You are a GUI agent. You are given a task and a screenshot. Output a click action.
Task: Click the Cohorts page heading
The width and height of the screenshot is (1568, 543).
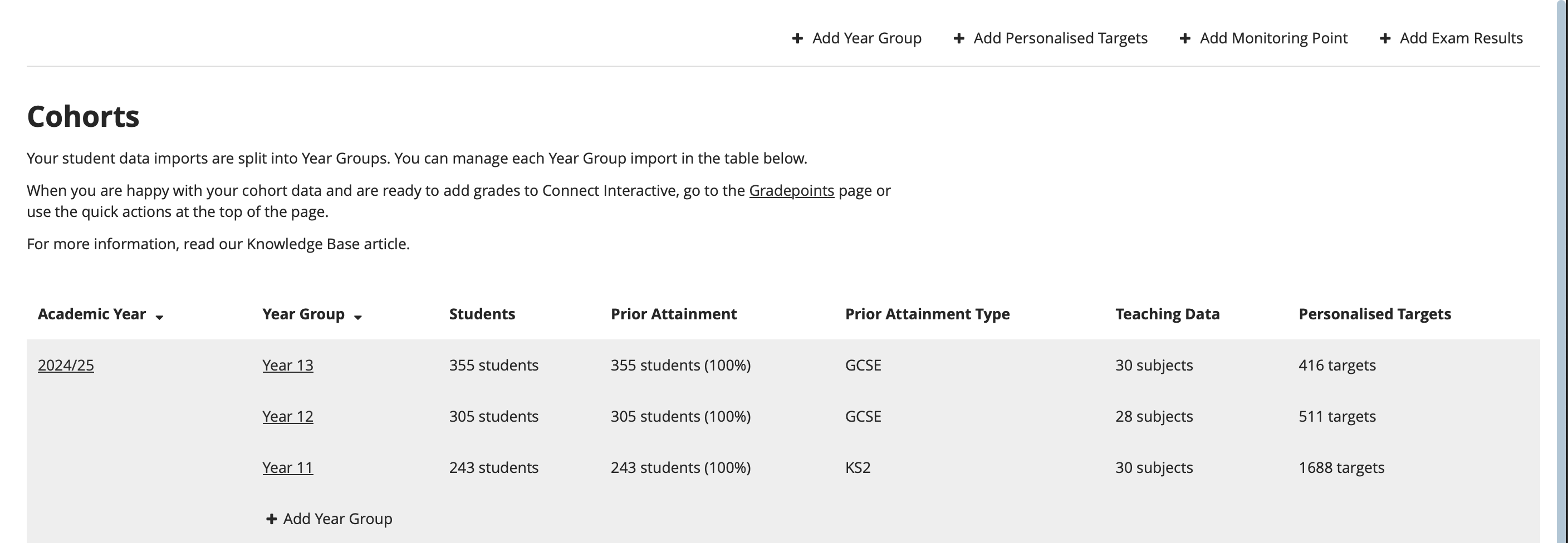84,116
